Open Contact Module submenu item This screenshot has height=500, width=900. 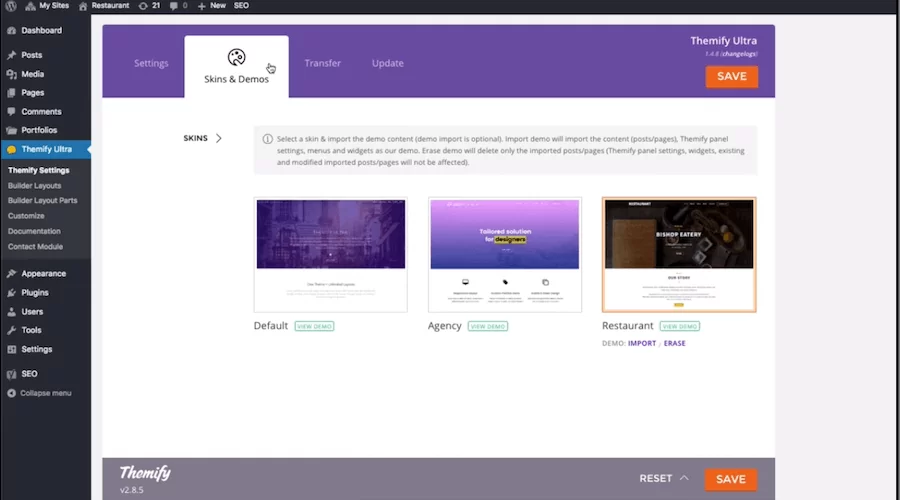pyautogui.click(x=35, y=246)
